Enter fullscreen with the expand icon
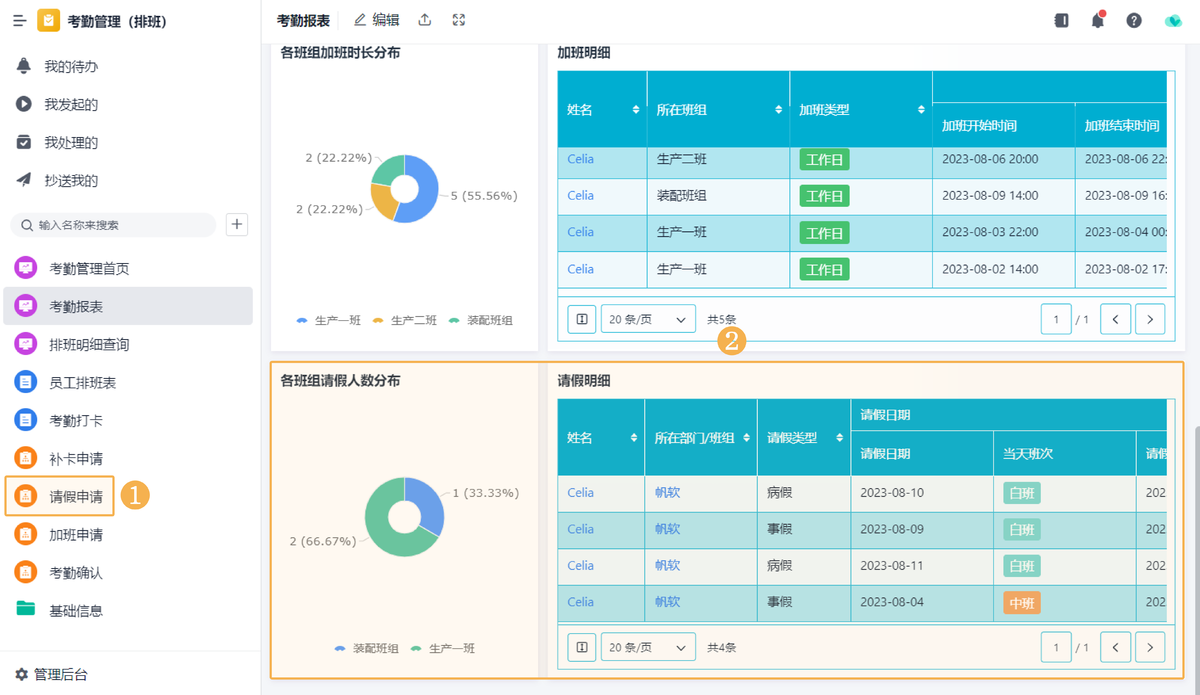The image size is (1200, 695). (458, 19)
